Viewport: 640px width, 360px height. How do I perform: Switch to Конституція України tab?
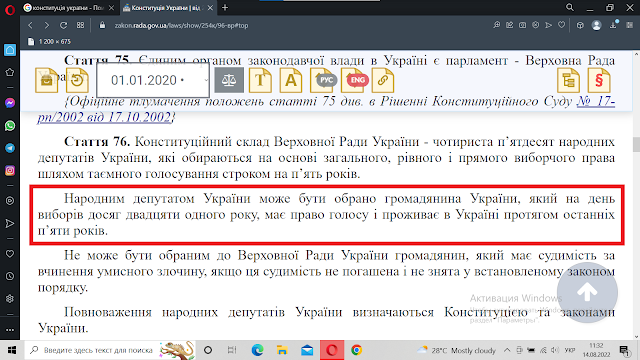click(168, 8)
